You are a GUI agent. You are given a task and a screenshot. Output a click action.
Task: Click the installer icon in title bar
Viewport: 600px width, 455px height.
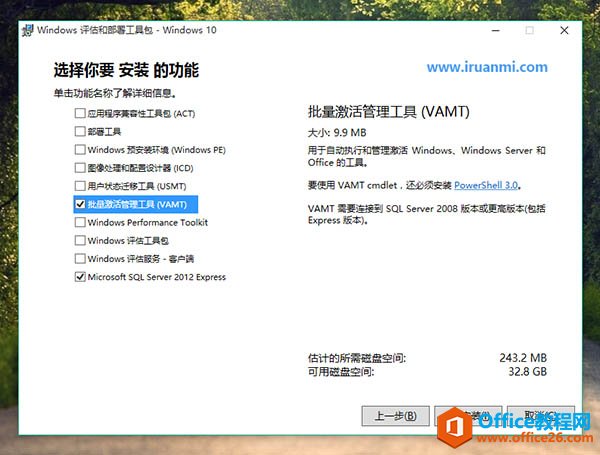(28, 30)
